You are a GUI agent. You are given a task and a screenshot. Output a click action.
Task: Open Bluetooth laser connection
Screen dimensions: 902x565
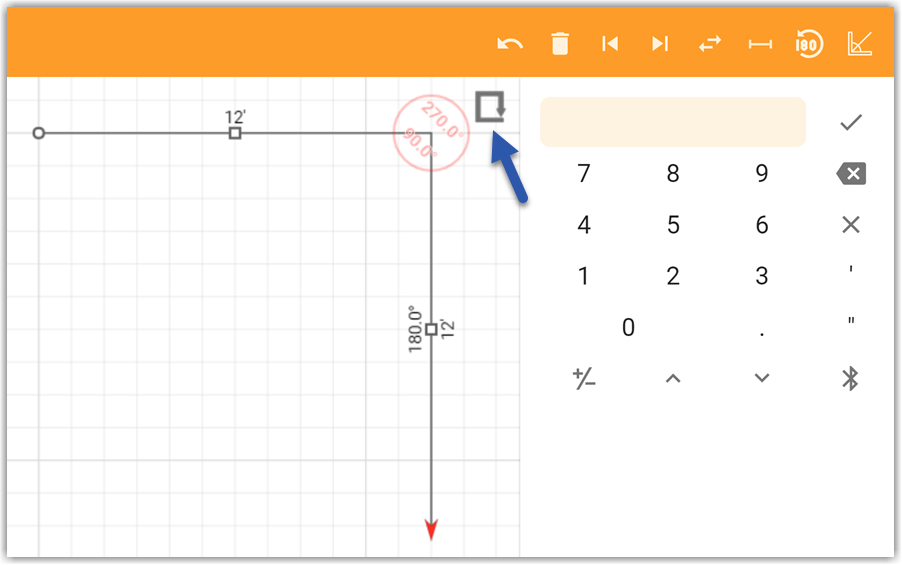[x=850, y=378]
